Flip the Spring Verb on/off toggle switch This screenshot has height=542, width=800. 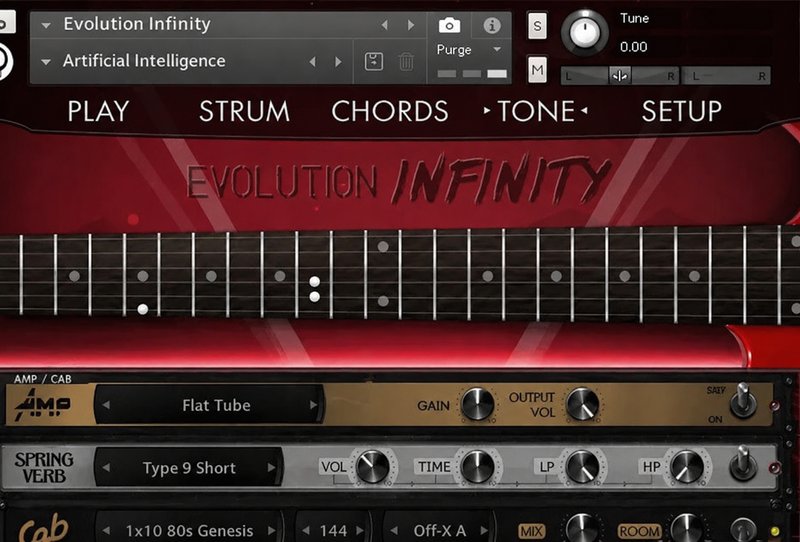pos(743,464)
